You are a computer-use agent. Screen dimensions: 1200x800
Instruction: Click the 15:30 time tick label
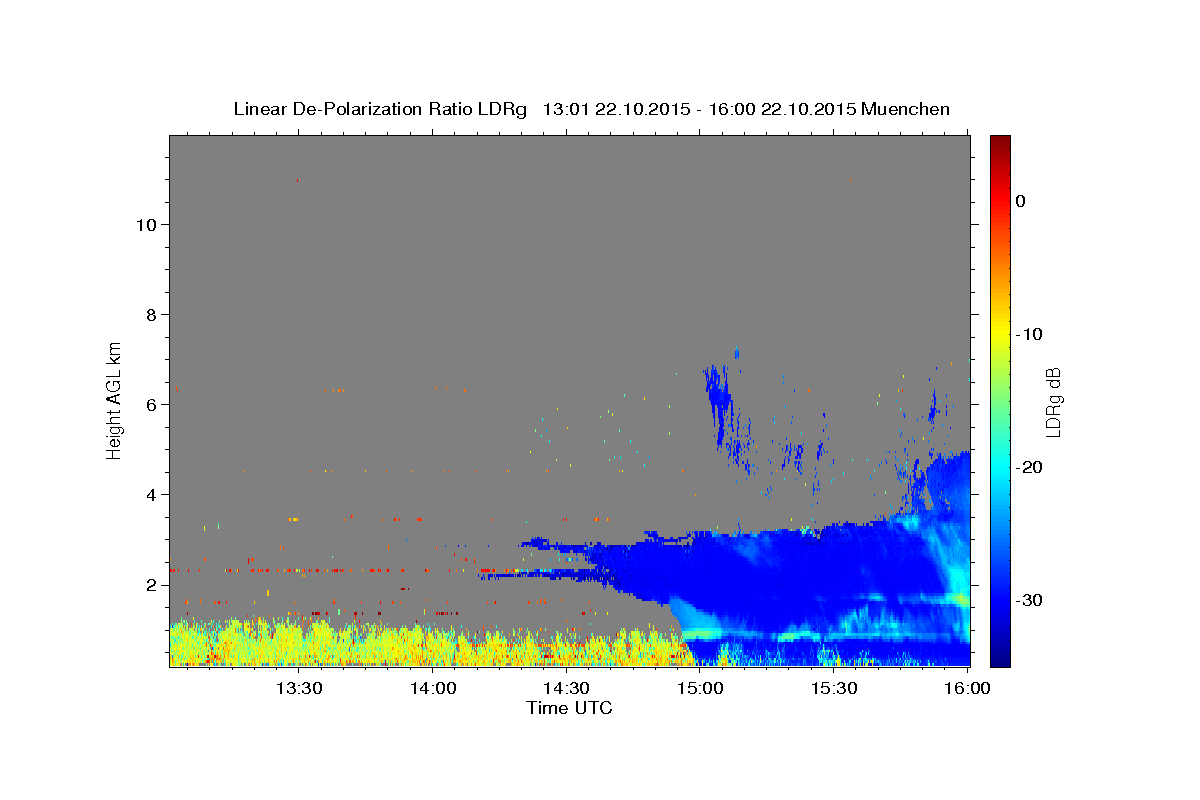tap(834, 688)
